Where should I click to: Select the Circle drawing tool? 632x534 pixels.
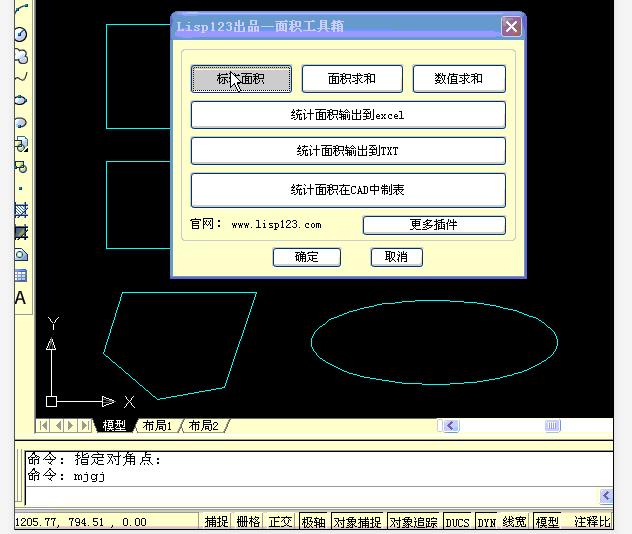pos(21,34)
